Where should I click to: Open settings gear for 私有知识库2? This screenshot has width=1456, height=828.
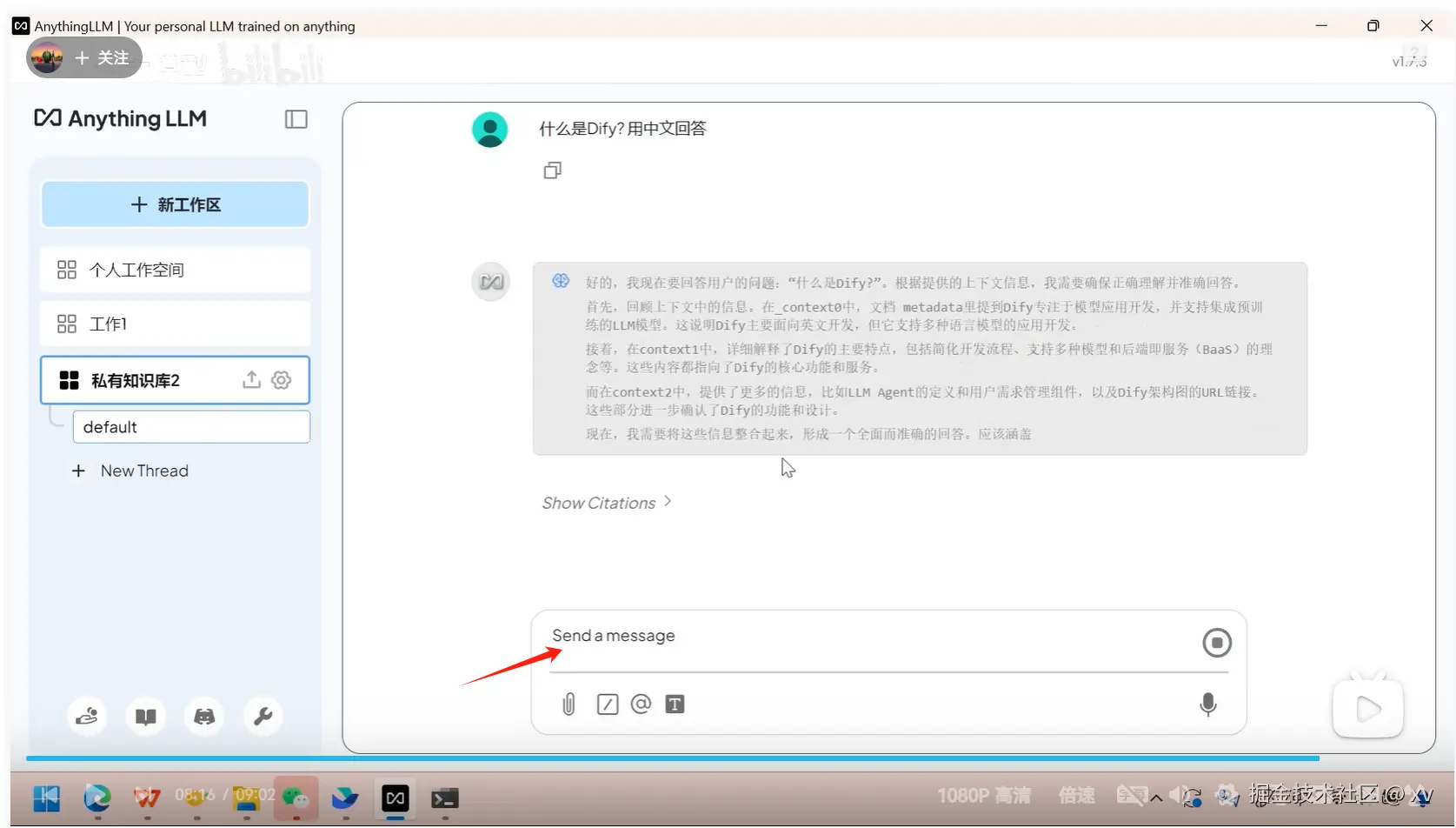(281, 379)
